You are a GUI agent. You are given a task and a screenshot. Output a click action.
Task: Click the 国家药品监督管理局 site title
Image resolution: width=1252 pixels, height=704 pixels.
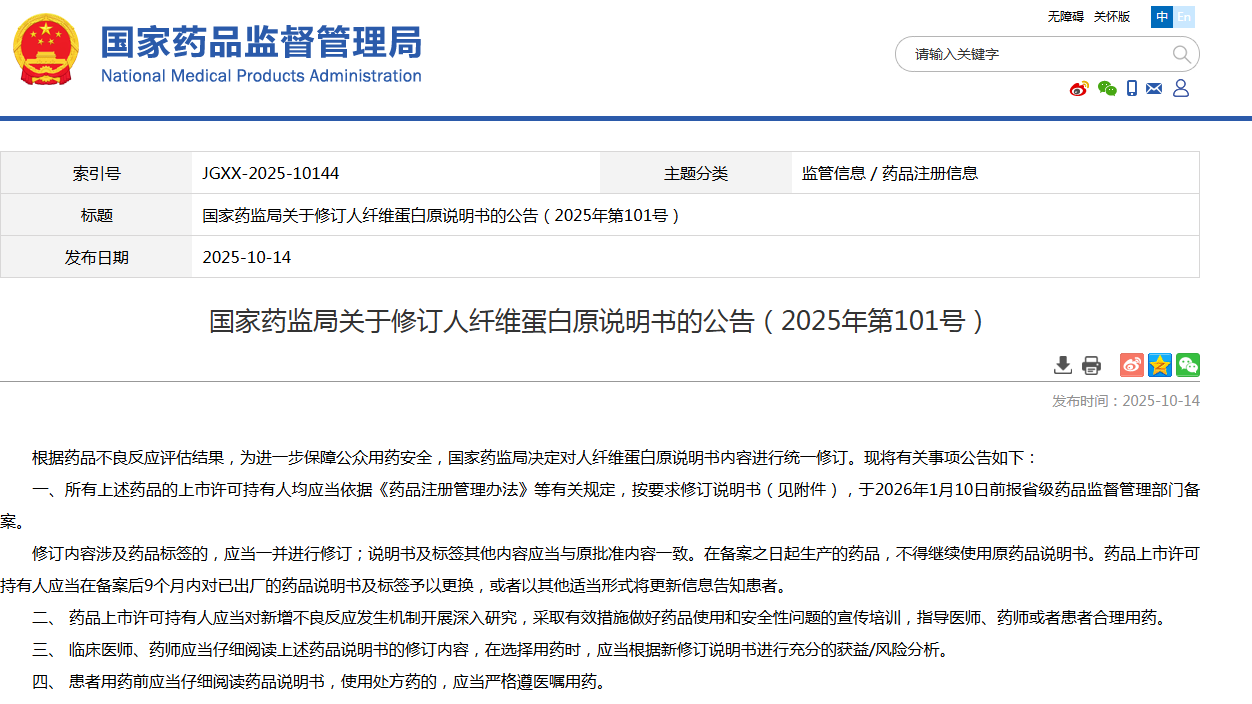(261, 43)
